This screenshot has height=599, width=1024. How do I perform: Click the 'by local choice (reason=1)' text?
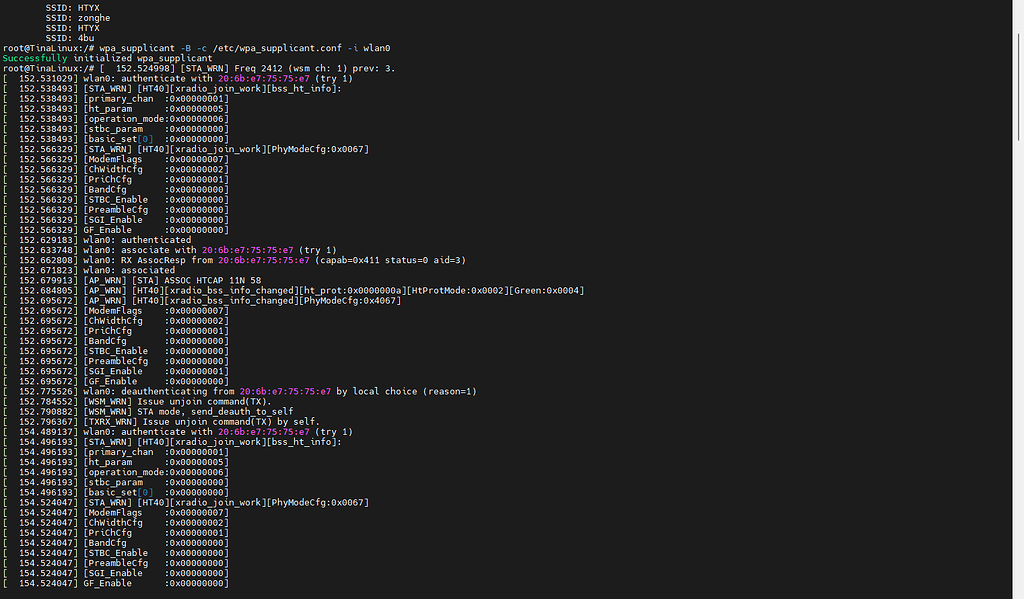click(x=407, y=391)
